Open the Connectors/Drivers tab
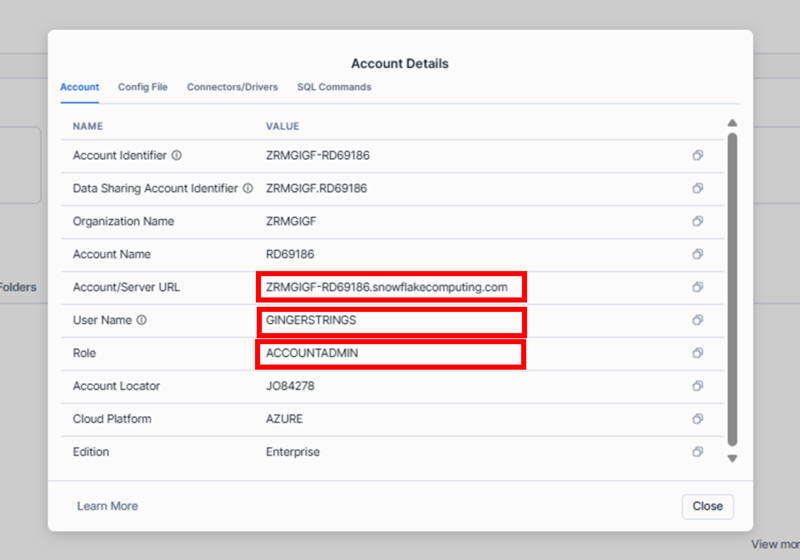800x560 pixels. (232, 87)
